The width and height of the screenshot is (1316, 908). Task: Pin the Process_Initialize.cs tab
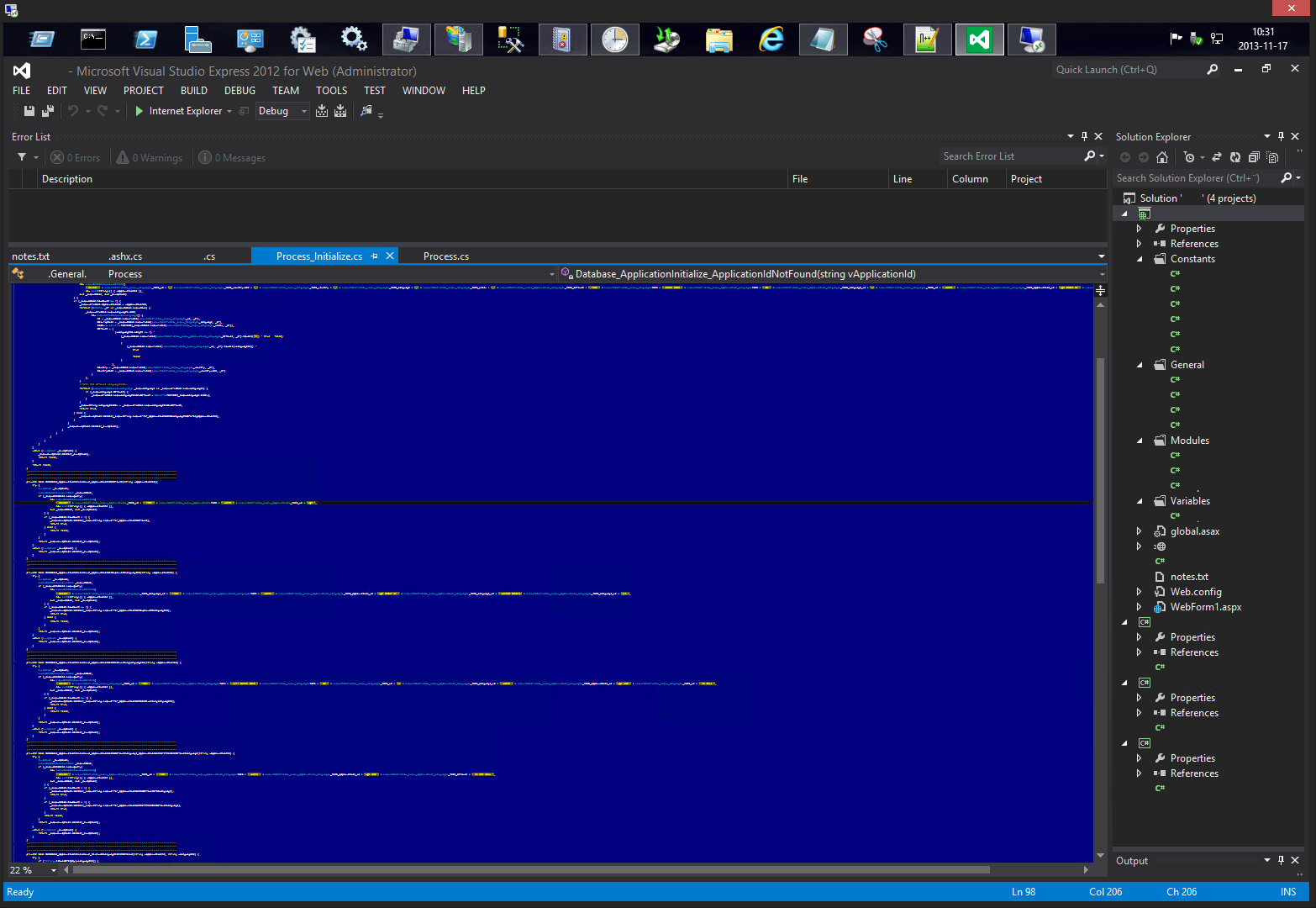[x=375, y=256]
